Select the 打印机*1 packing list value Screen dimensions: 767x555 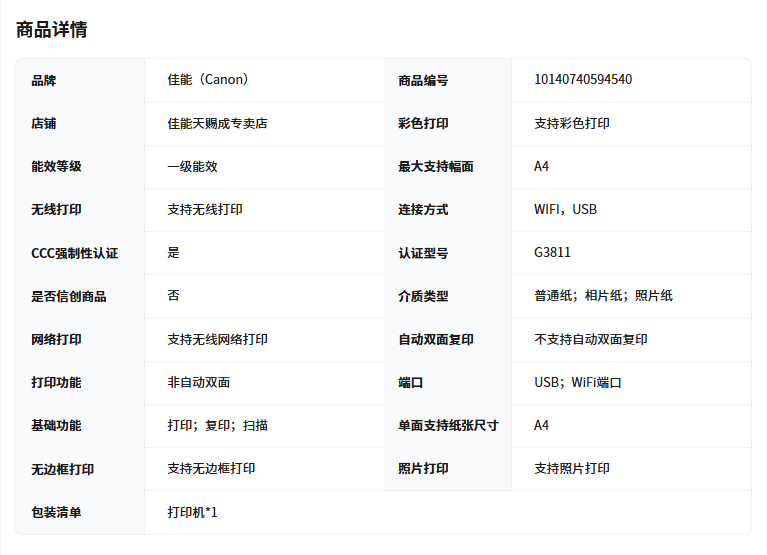coord(192,512)
